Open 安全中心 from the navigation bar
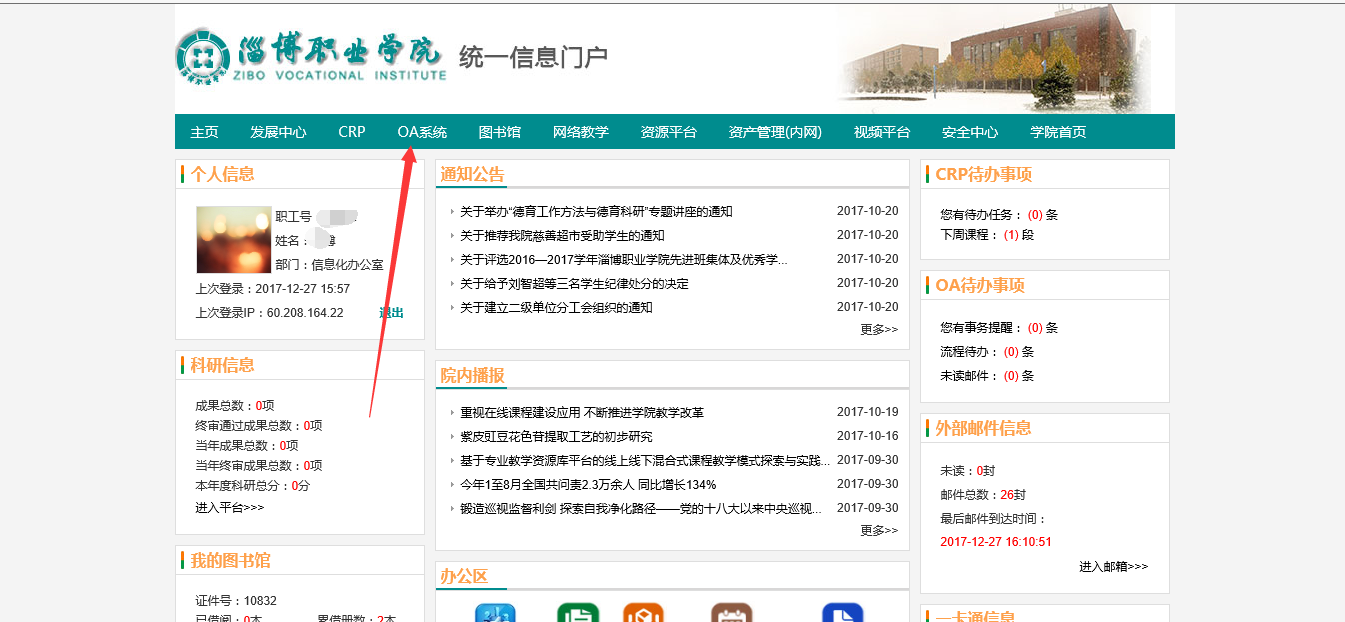Image resolution: width=1345 pixels, height=622 pixels. pyautogui.click(x=970, y=132)
